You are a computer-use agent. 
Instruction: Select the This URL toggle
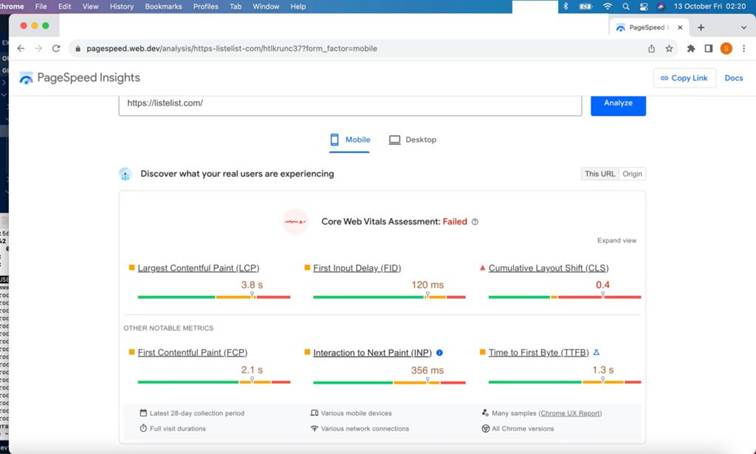(x=600, y=174)
